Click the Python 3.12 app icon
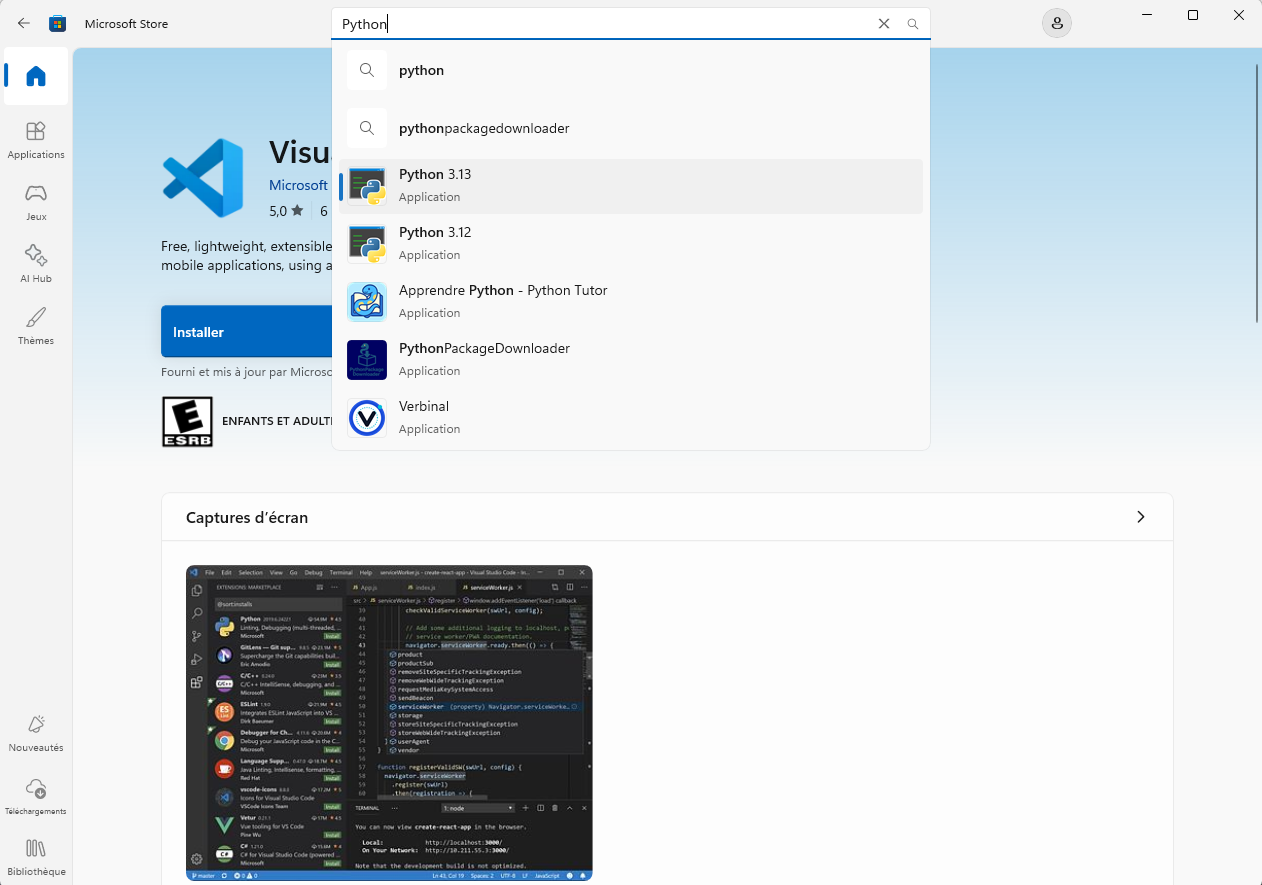The image size is (1262, 885). 367,244
